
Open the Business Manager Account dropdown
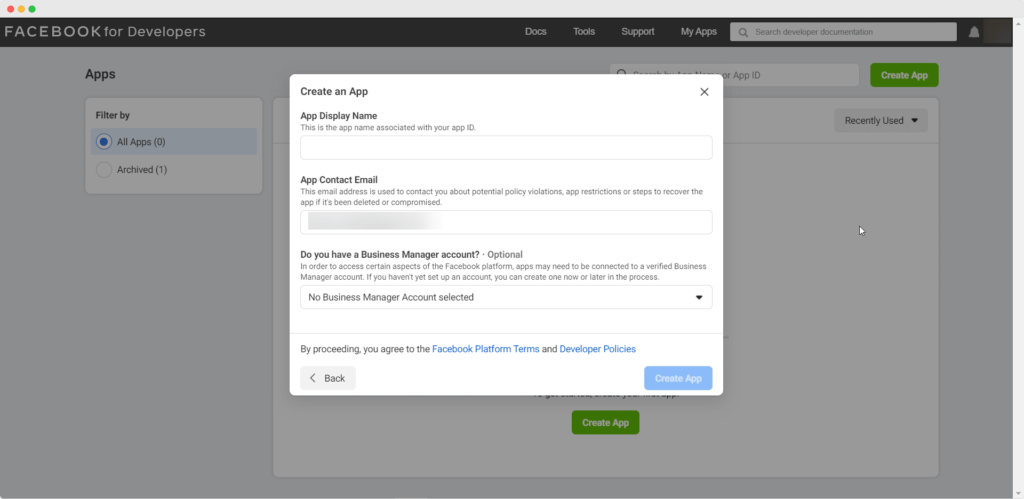pos(506,297)
